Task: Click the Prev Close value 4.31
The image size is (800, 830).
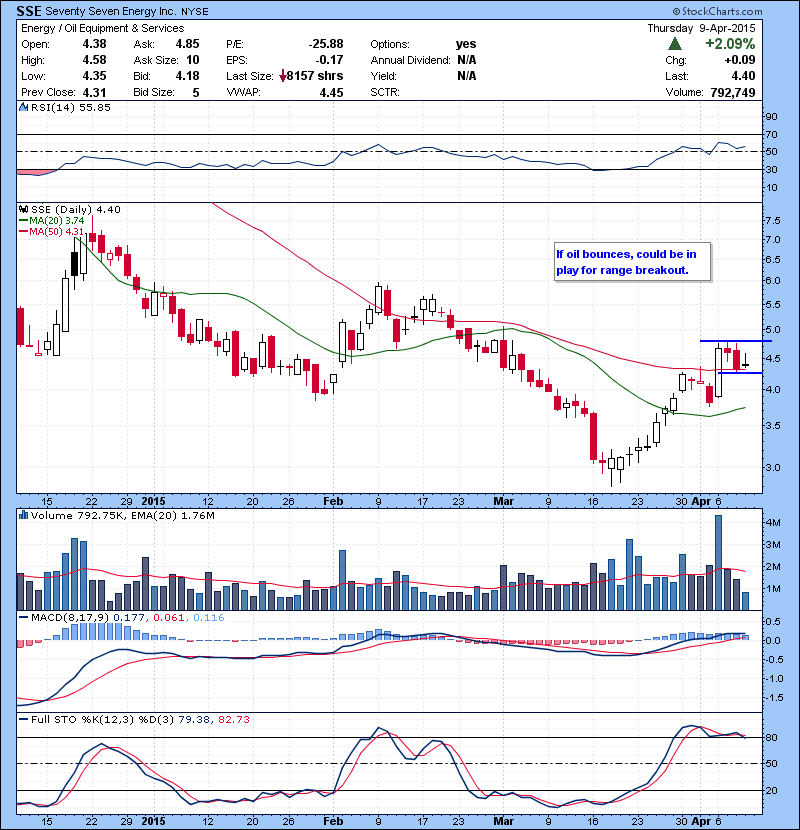Action: coord(94,92)
